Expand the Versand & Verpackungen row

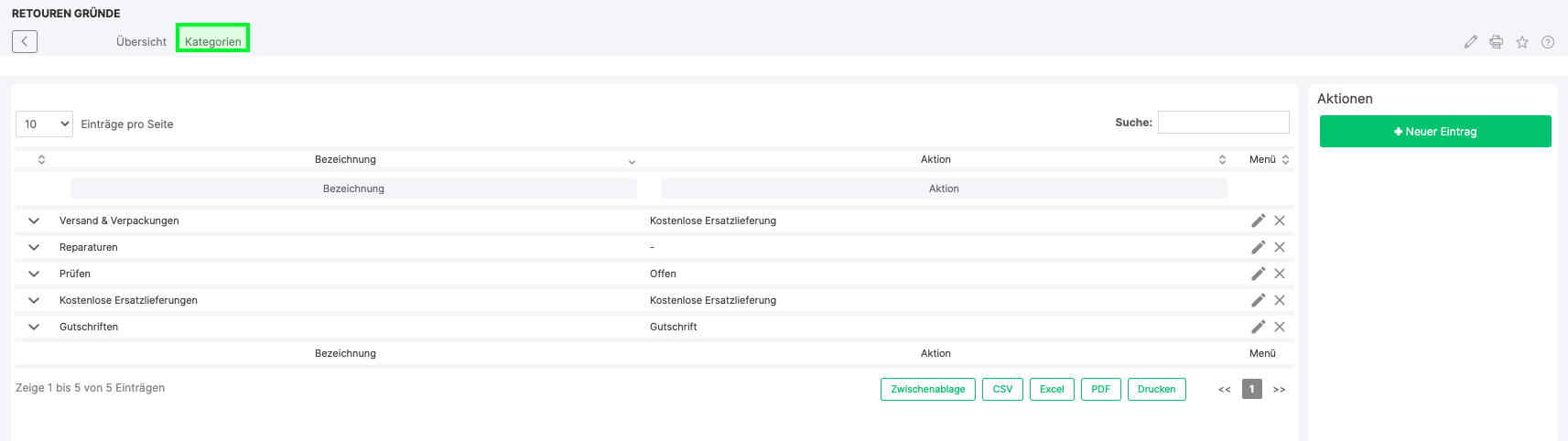[34, 220]
